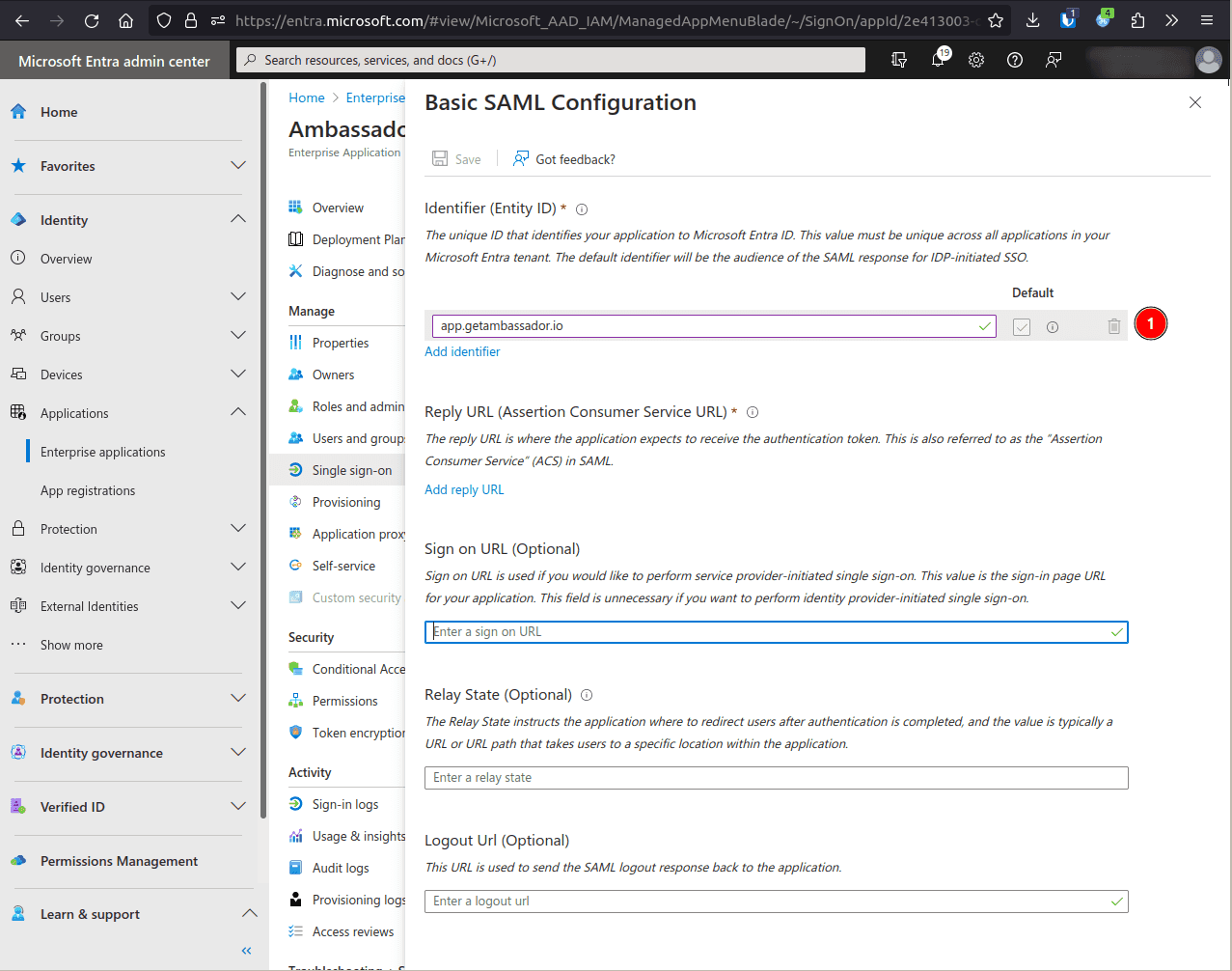Click Show more in left navigation
The width and height of the screenshot is (1232, 971).
pos(71,645)
